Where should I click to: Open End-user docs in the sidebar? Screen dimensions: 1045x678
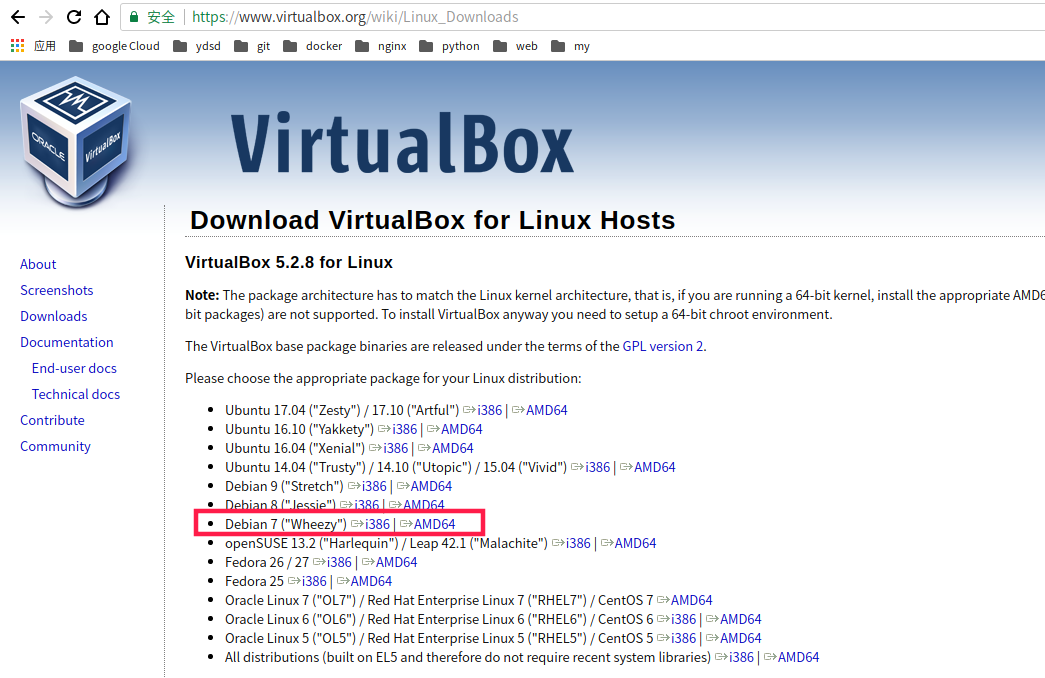pos(74,369)
